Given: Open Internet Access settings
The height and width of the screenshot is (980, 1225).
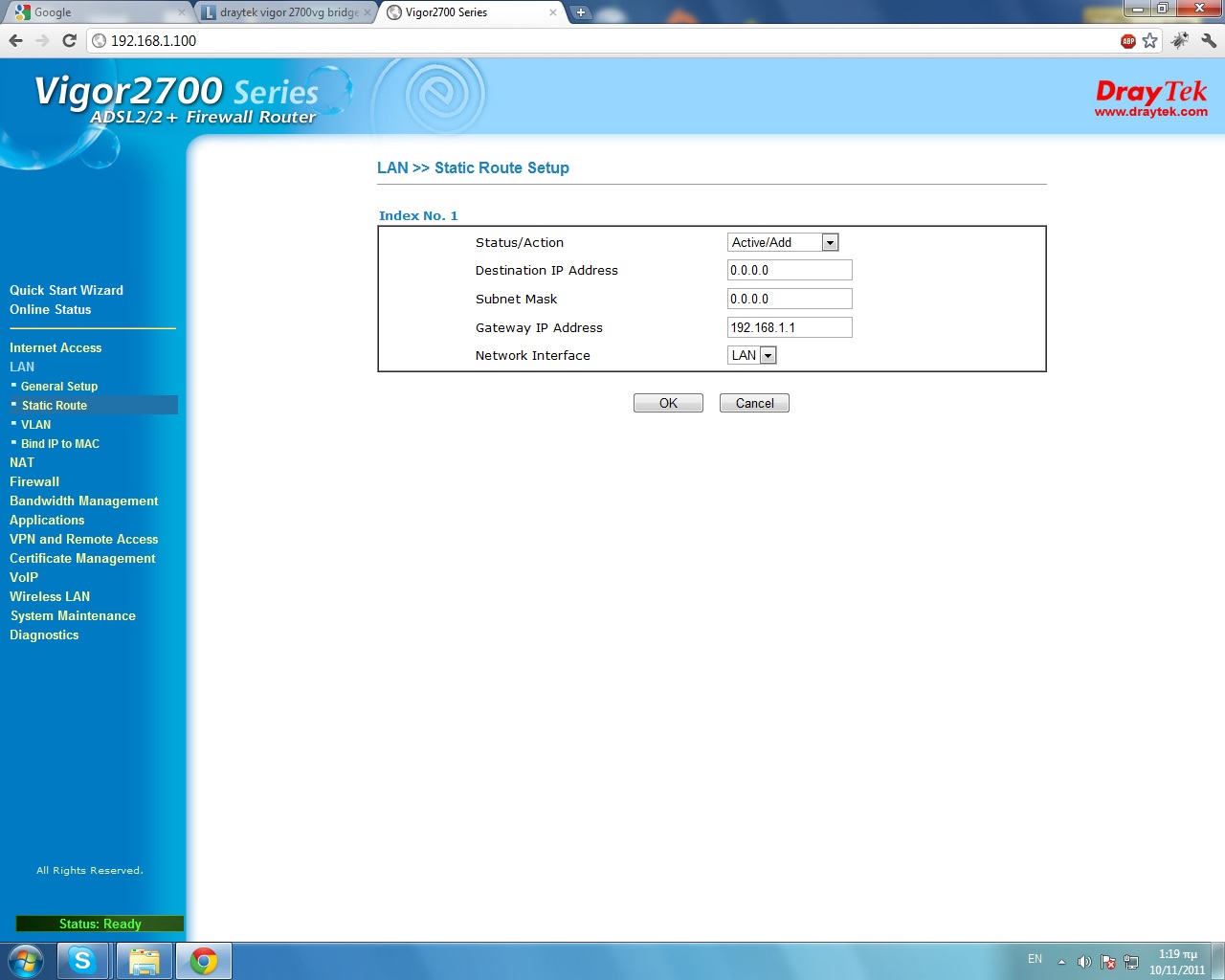Looking at the screenshot, I should (x=56, y=347).
